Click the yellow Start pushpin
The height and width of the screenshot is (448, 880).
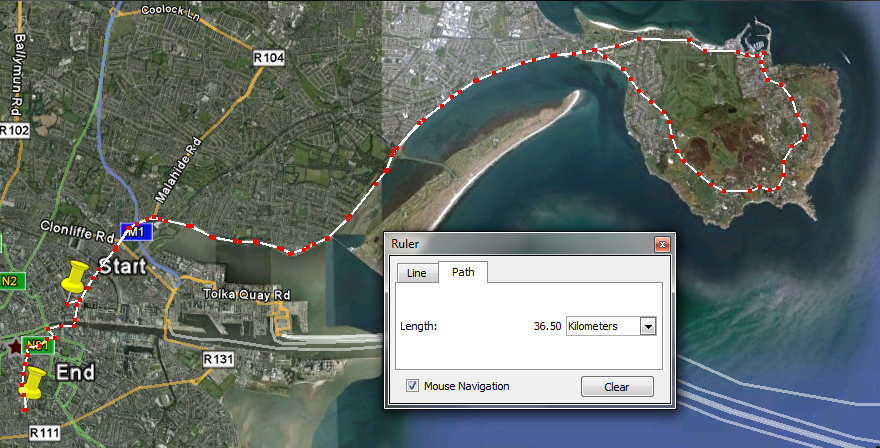(75, 276)
